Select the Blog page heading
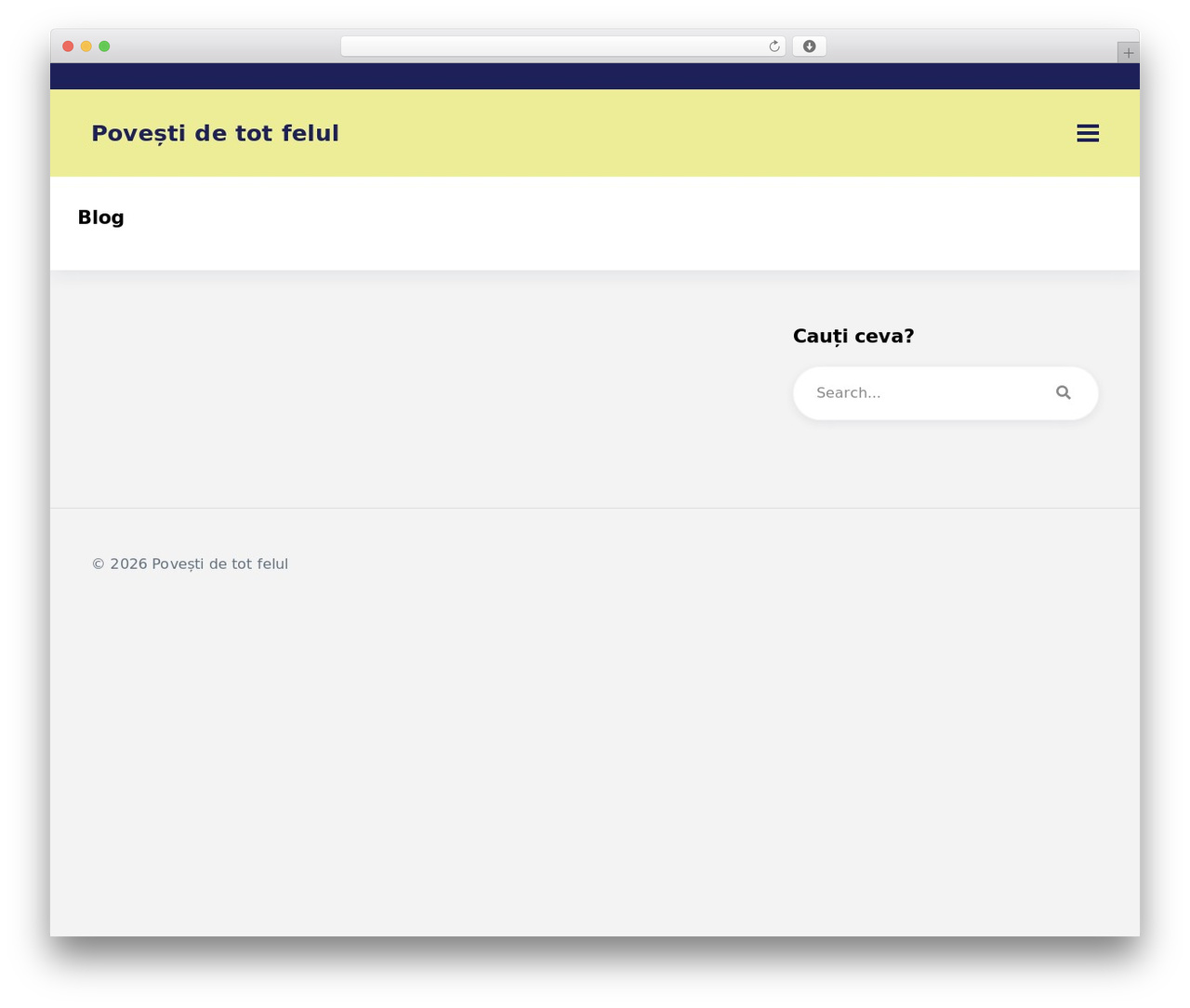Viewport: 1190px width, 1008px height. click(x=100, y=218)
